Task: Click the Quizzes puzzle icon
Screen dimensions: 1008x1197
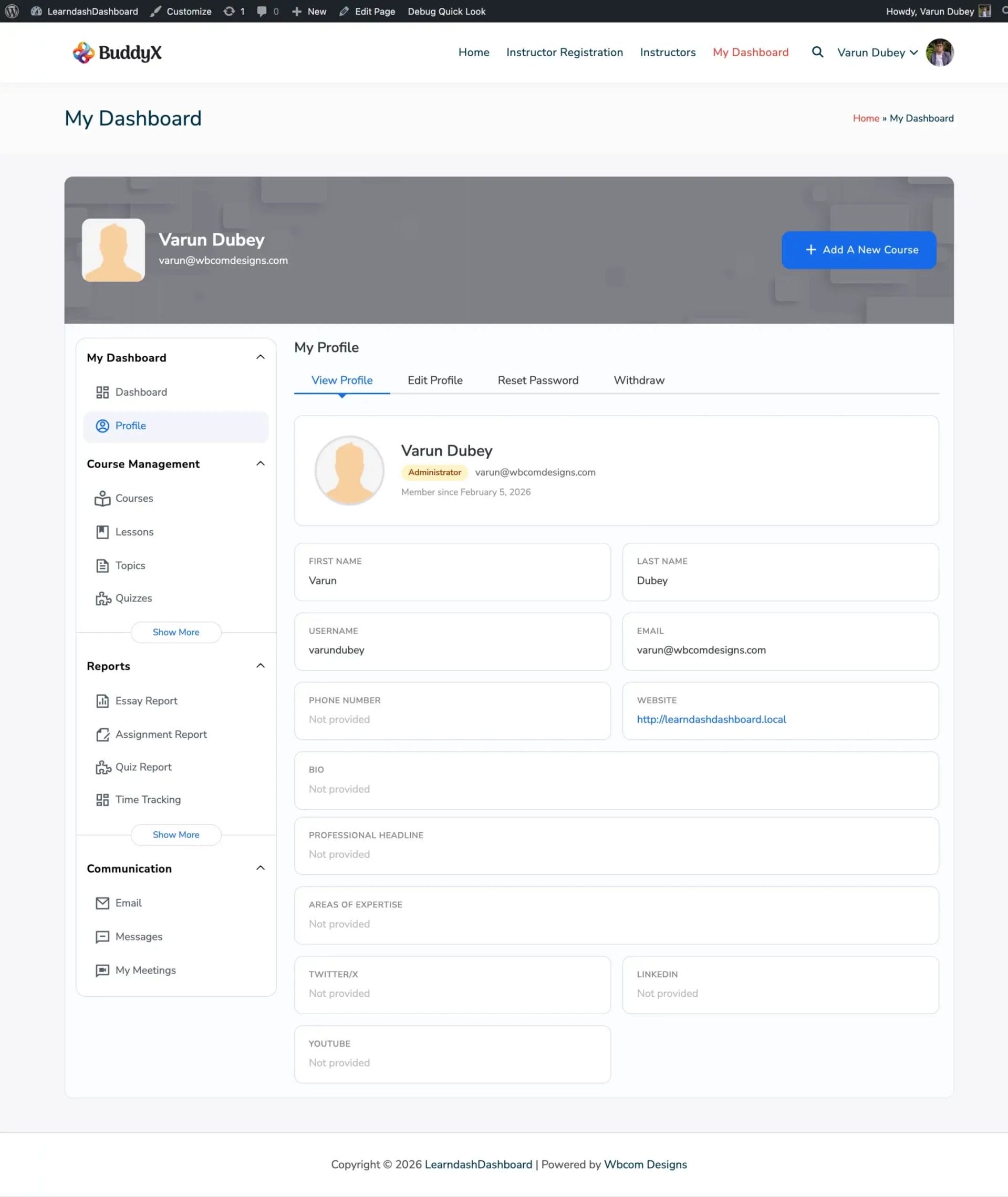Action: pos(103,598)
